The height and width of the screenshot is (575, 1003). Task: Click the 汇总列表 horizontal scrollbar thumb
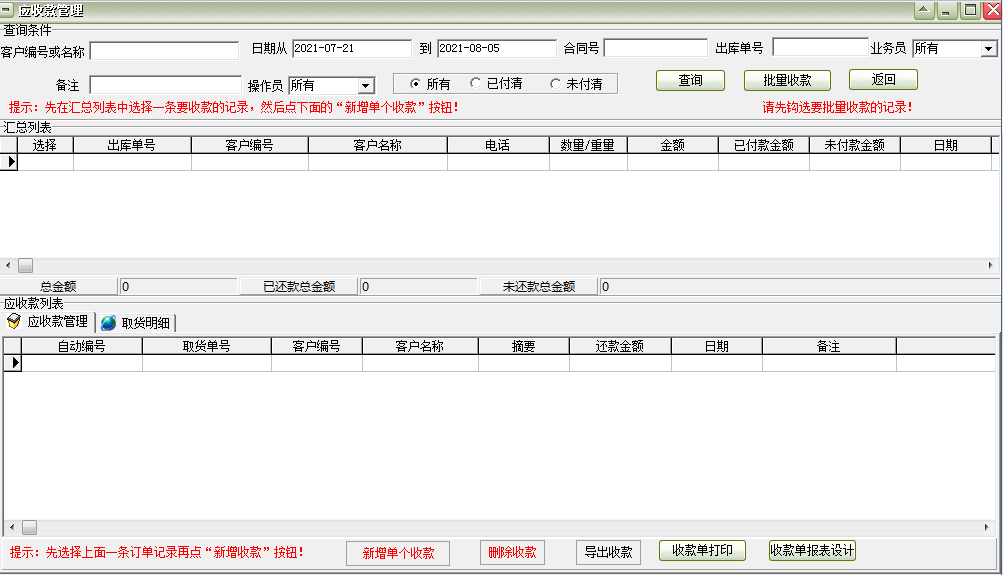(26, 265)
